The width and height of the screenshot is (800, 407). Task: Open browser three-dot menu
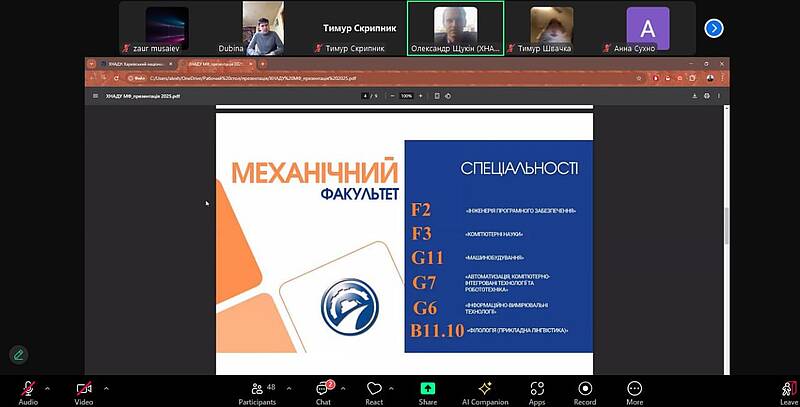pos(722,78)
